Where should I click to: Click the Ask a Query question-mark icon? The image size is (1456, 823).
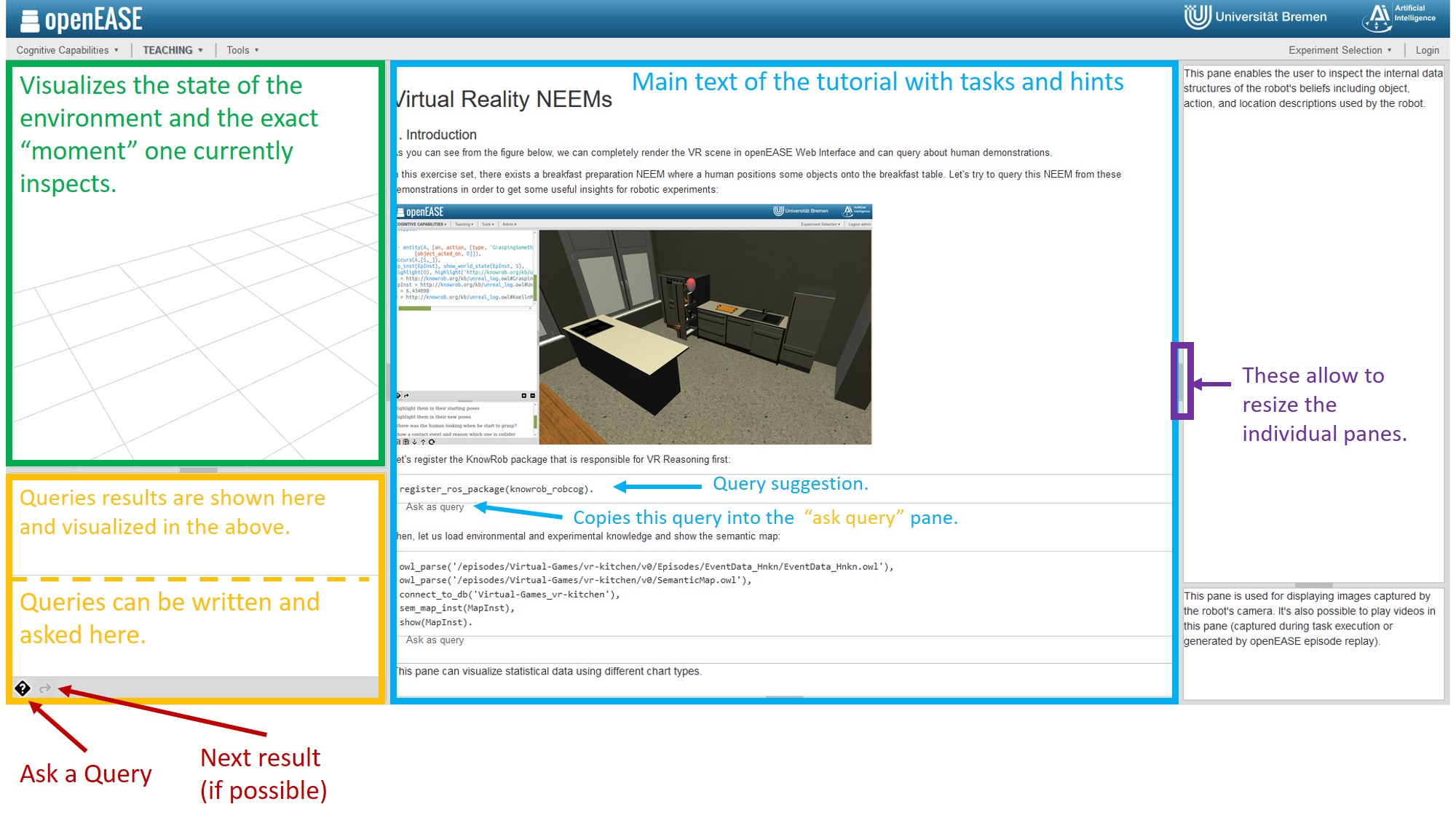click(23, 688)
